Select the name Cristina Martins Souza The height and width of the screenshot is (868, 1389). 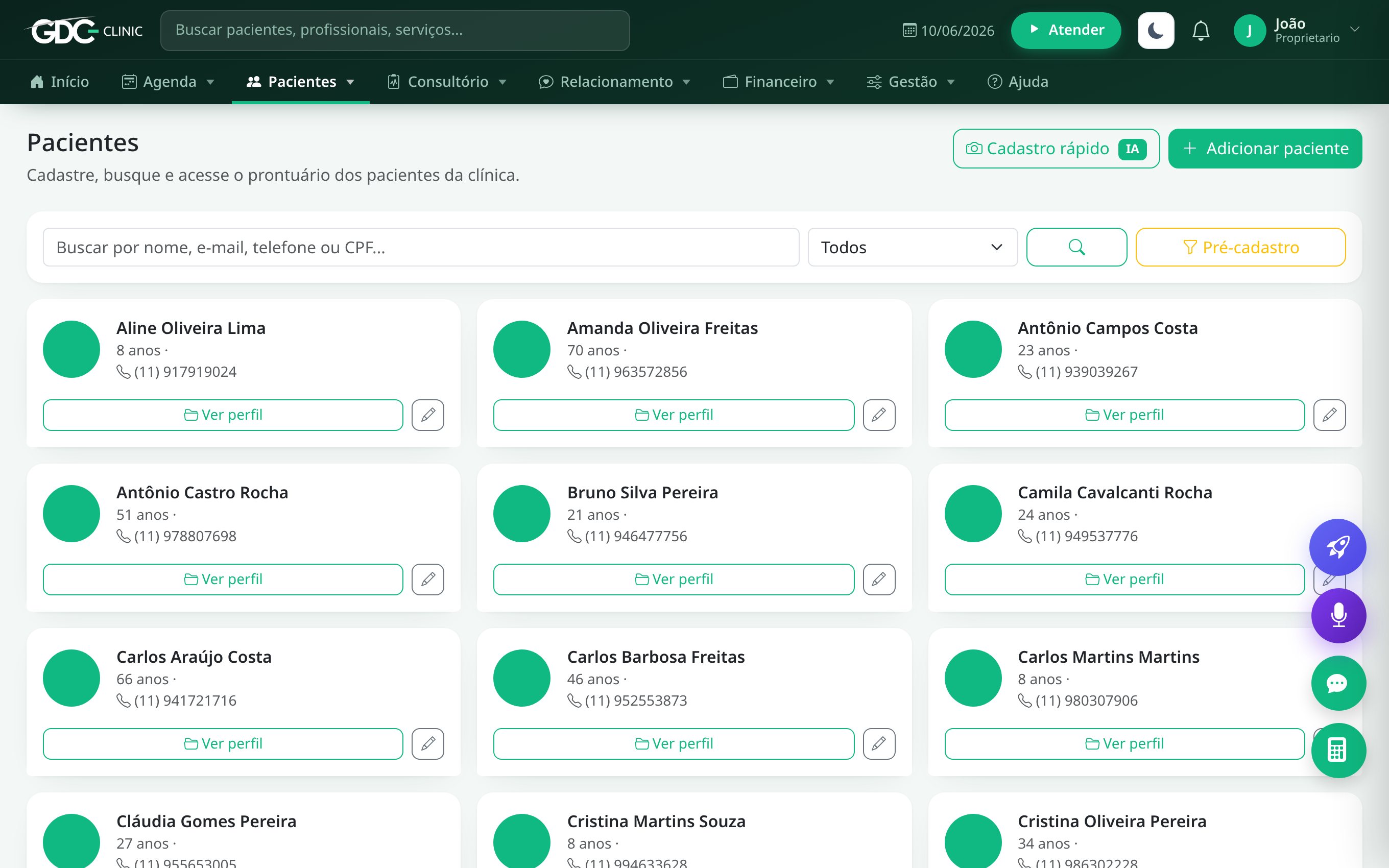(657, 822)
